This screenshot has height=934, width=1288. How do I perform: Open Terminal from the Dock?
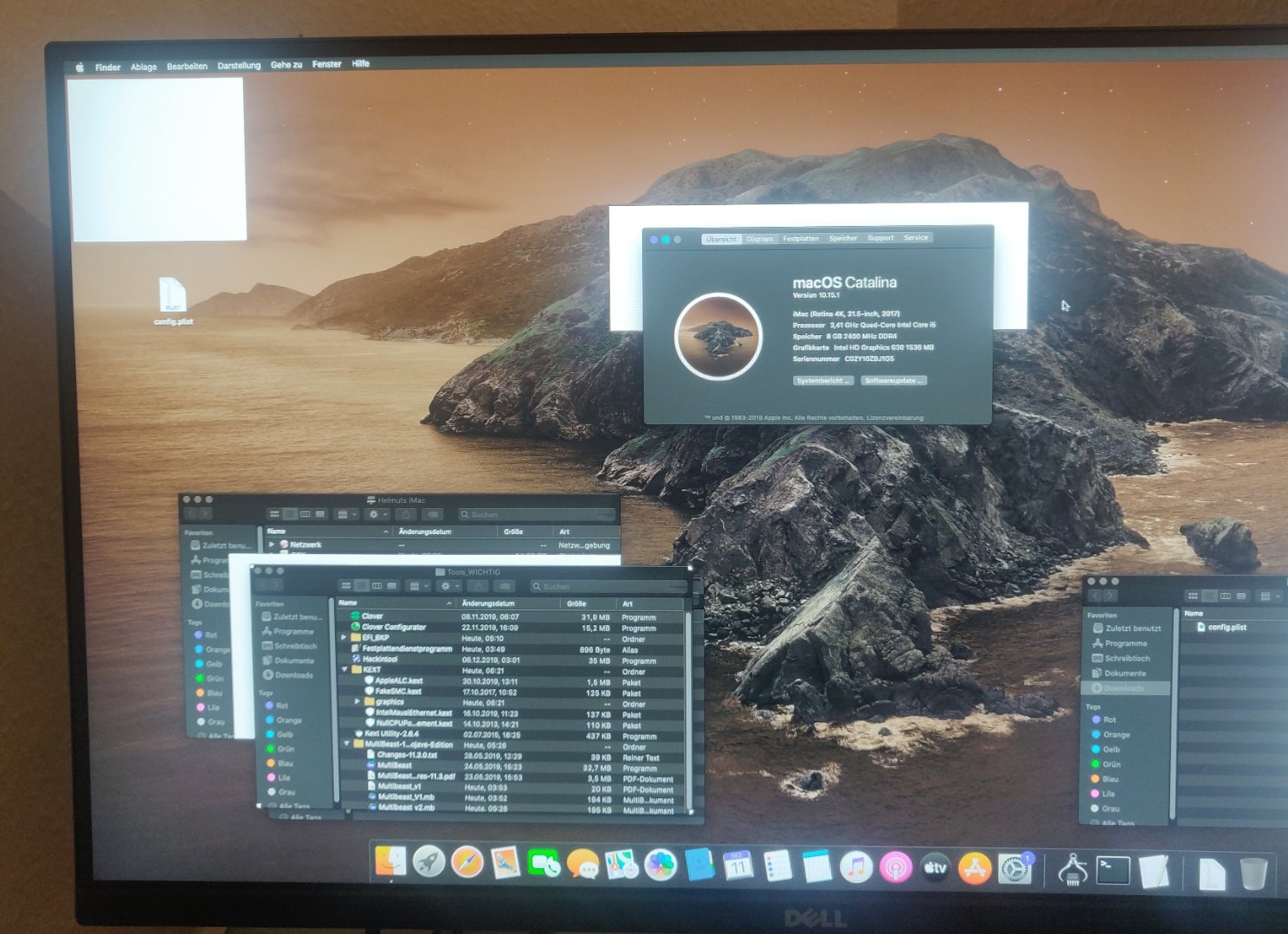point(1112,871)
